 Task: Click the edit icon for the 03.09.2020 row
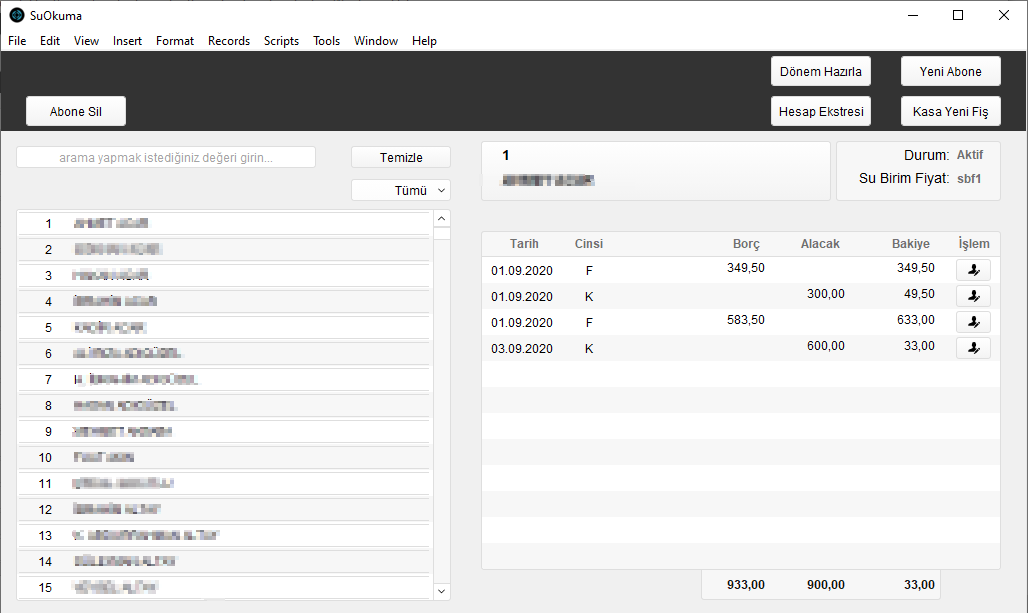pos(973,348)
